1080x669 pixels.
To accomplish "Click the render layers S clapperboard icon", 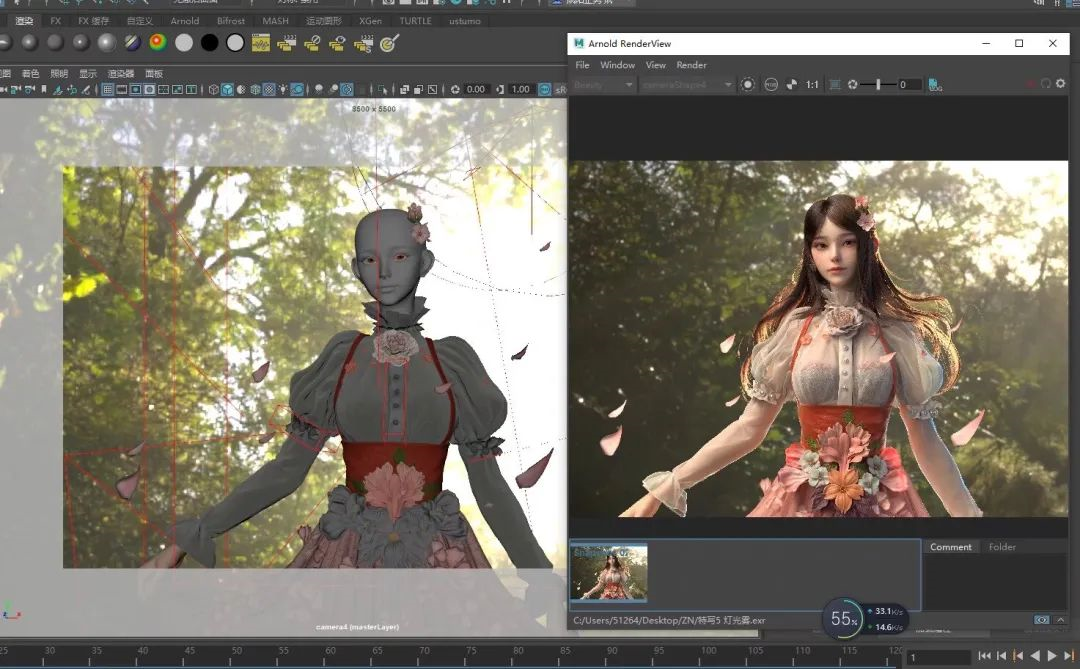I will [364, 43].
